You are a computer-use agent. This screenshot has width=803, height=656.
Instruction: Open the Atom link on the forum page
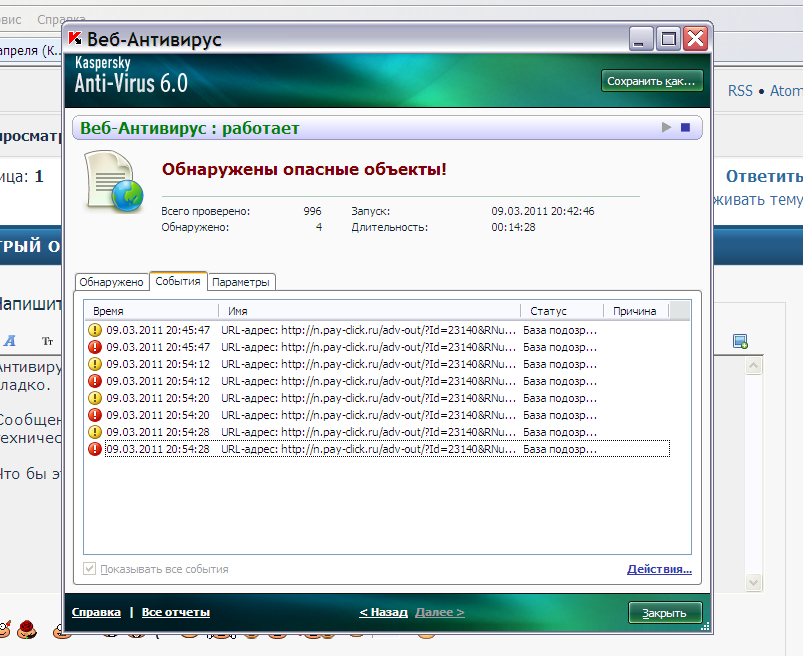pyautogui.click(x=786, y=91)
